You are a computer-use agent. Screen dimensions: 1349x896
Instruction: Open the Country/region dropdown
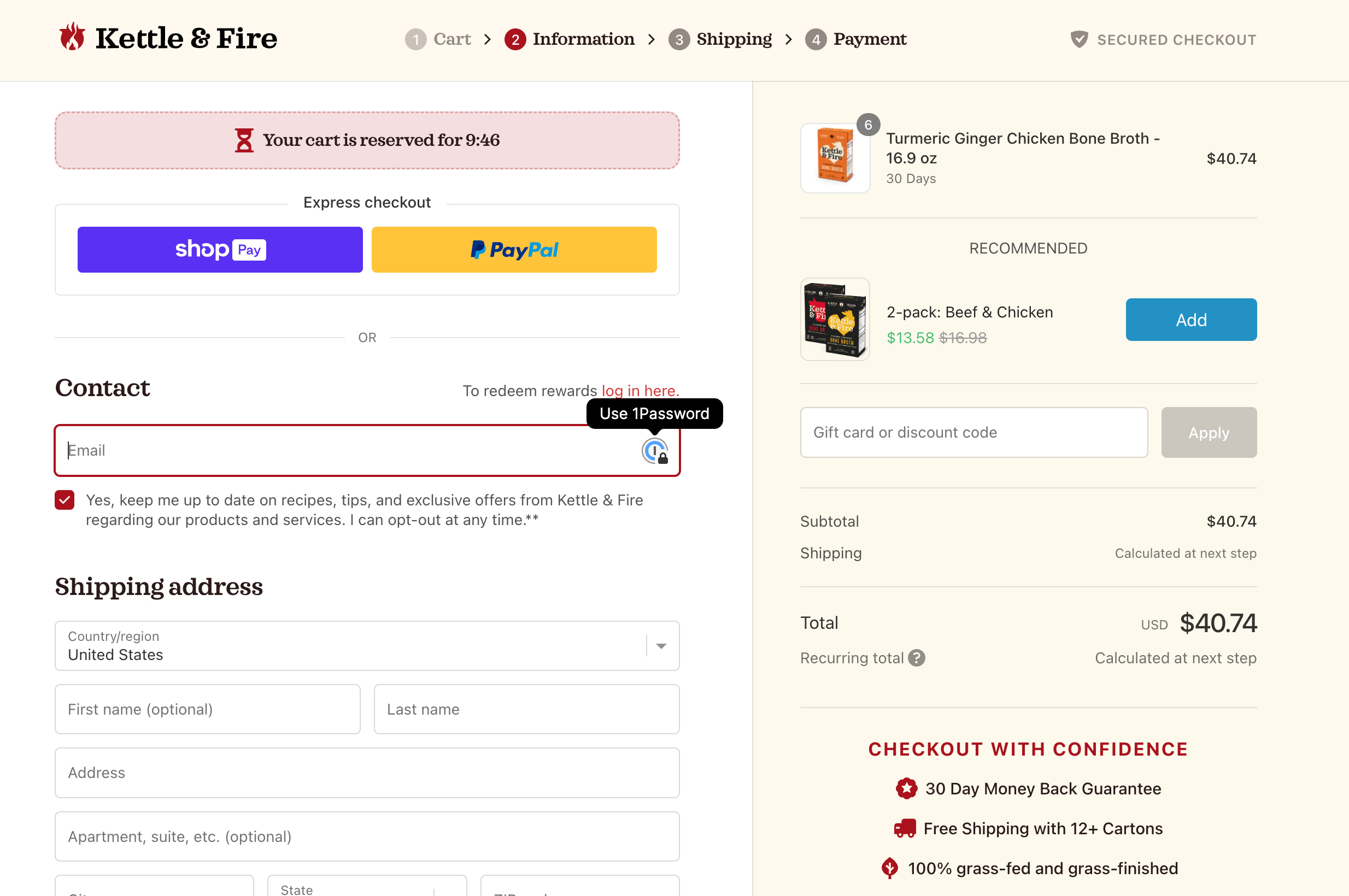[367, 646]
